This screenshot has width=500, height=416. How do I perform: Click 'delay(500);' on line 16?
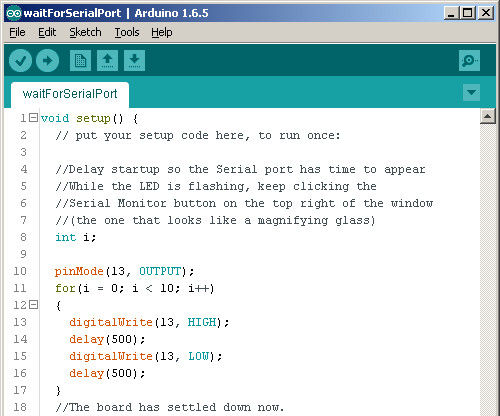pyautogui.click(x=107, y=373)
